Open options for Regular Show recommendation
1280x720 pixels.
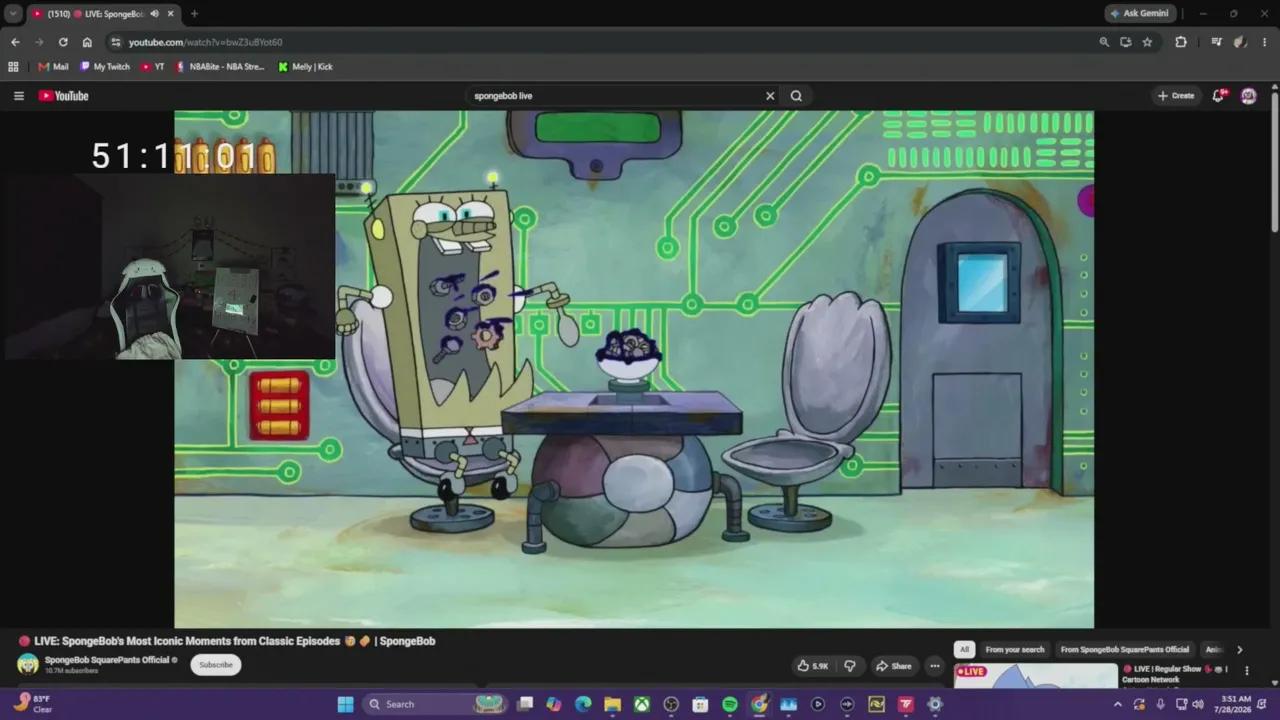point(1246,670)
